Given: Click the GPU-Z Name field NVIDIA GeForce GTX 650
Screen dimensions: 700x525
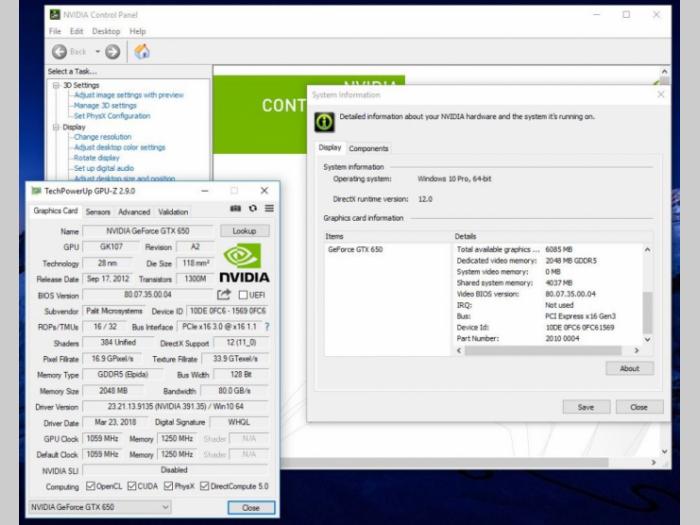Looking at the screenshot, I should tap(148, 231).
